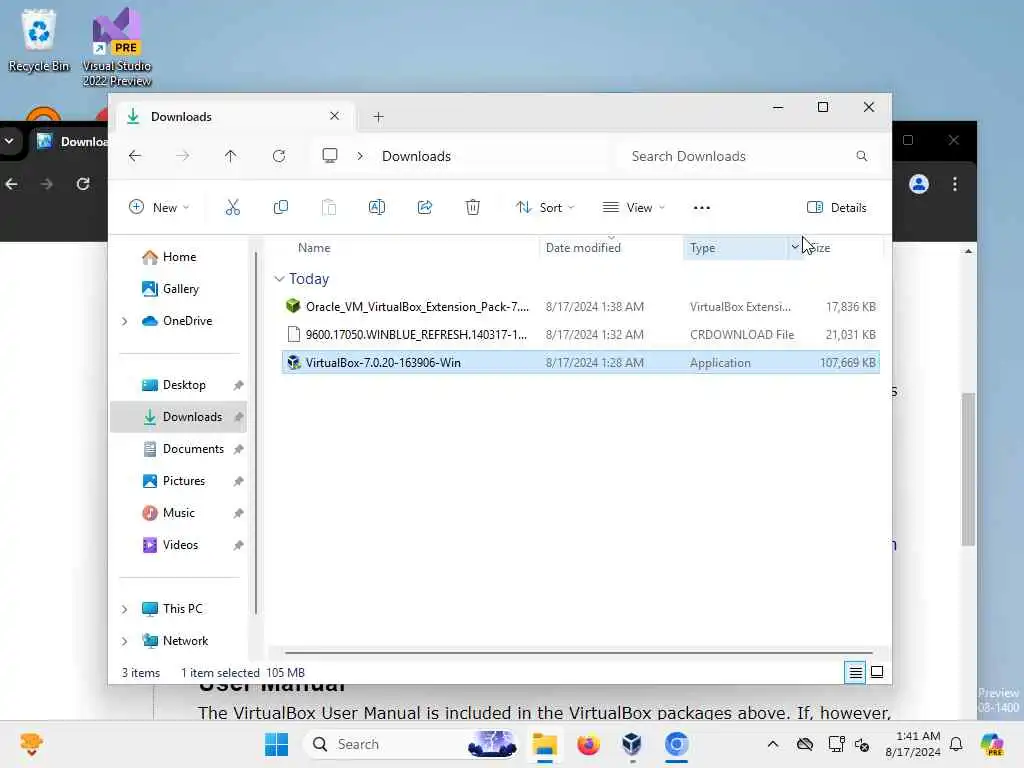
Task: Click the Share icon in toolbar
Action: pyautogui.click(x=424, y=208)
